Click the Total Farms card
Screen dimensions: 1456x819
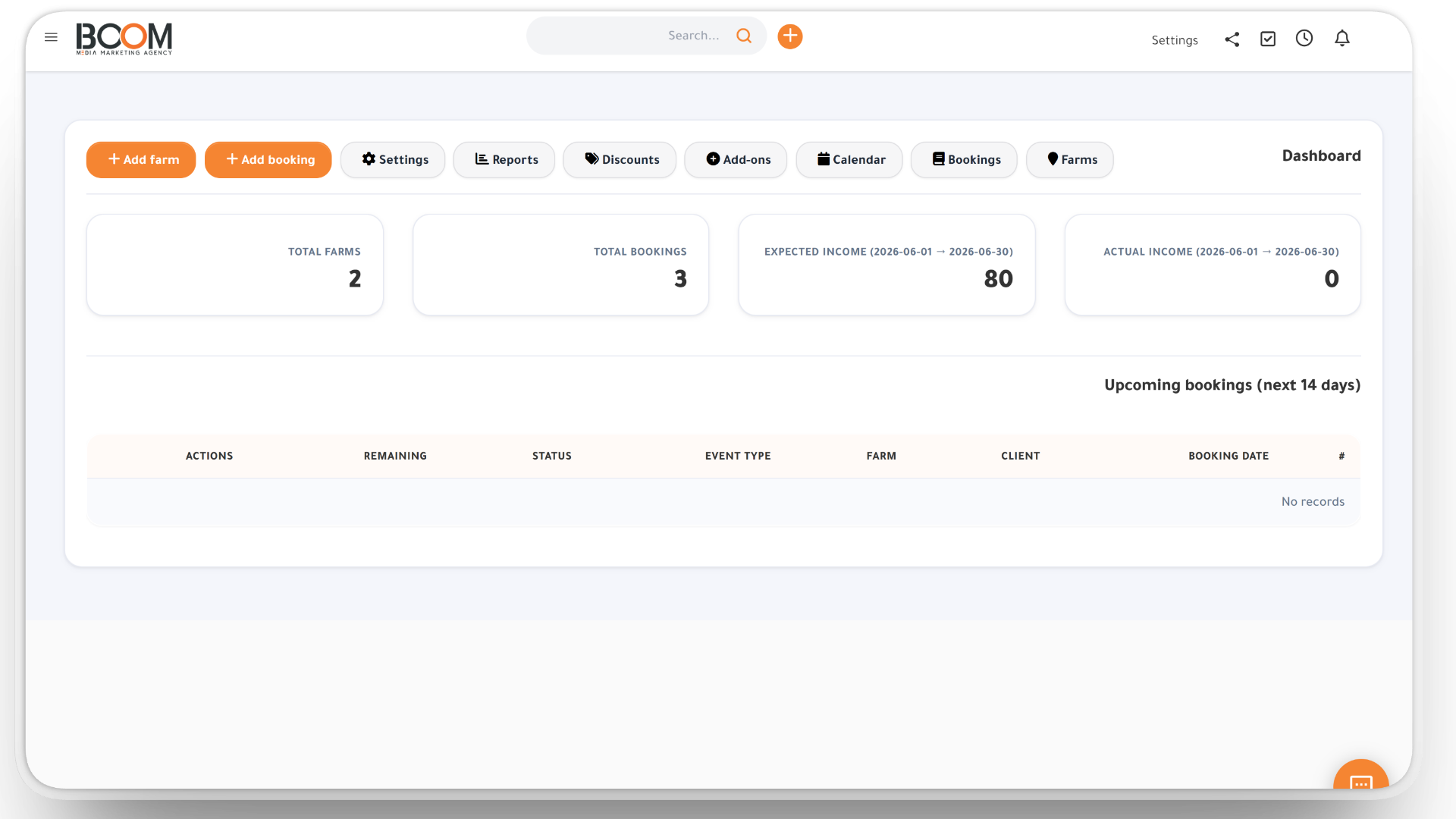coord(235,265)
